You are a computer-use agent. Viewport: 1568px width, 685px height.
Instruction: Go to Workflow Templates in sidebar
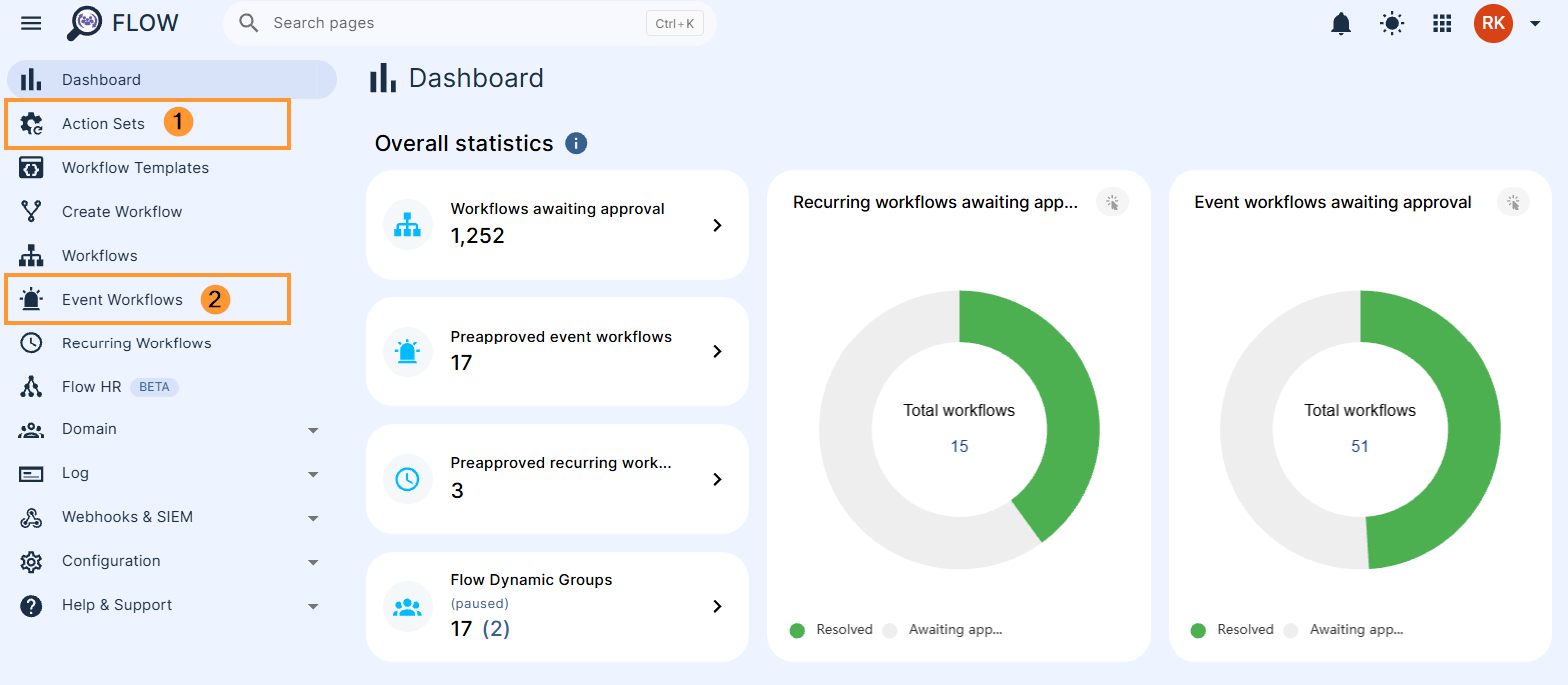[x=135, y=168]
